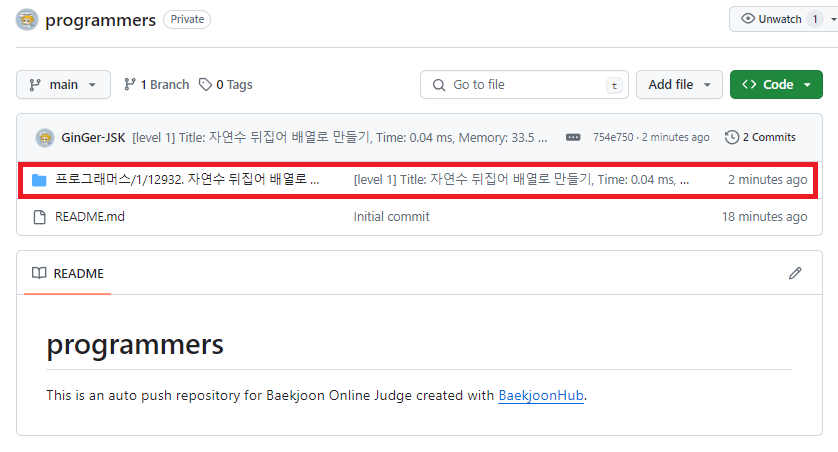Click the code brackets icon in Code button
The width and height of the screenshot is (838, 452).
749,84
